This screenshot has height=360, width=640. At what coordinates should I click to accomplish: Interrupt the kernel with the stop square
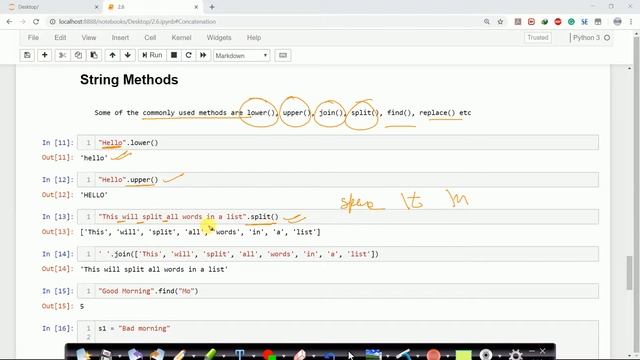pyautogui.click(x=174, y=55)
